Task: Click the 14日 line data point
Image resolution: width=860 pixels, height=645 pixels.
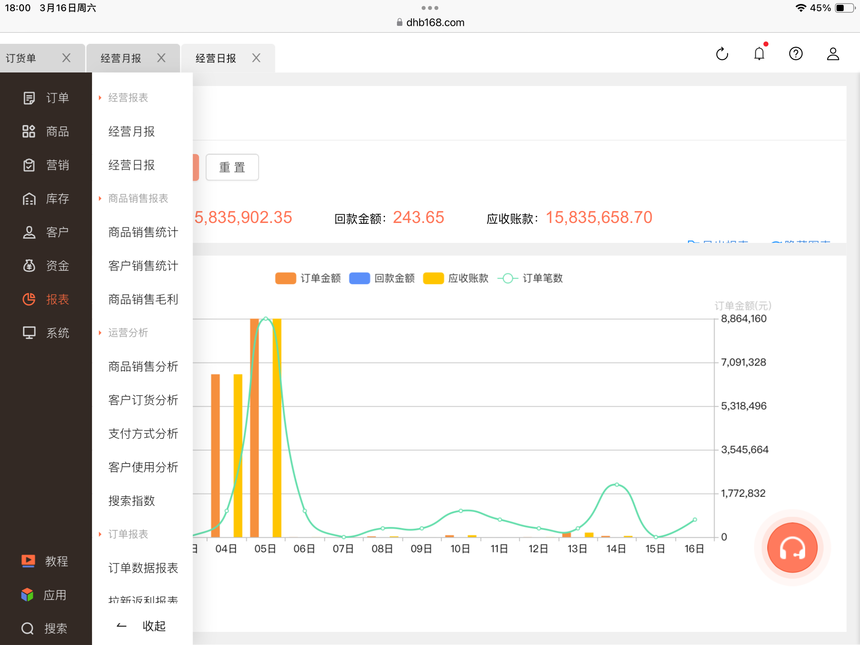Action: (617, 485)
